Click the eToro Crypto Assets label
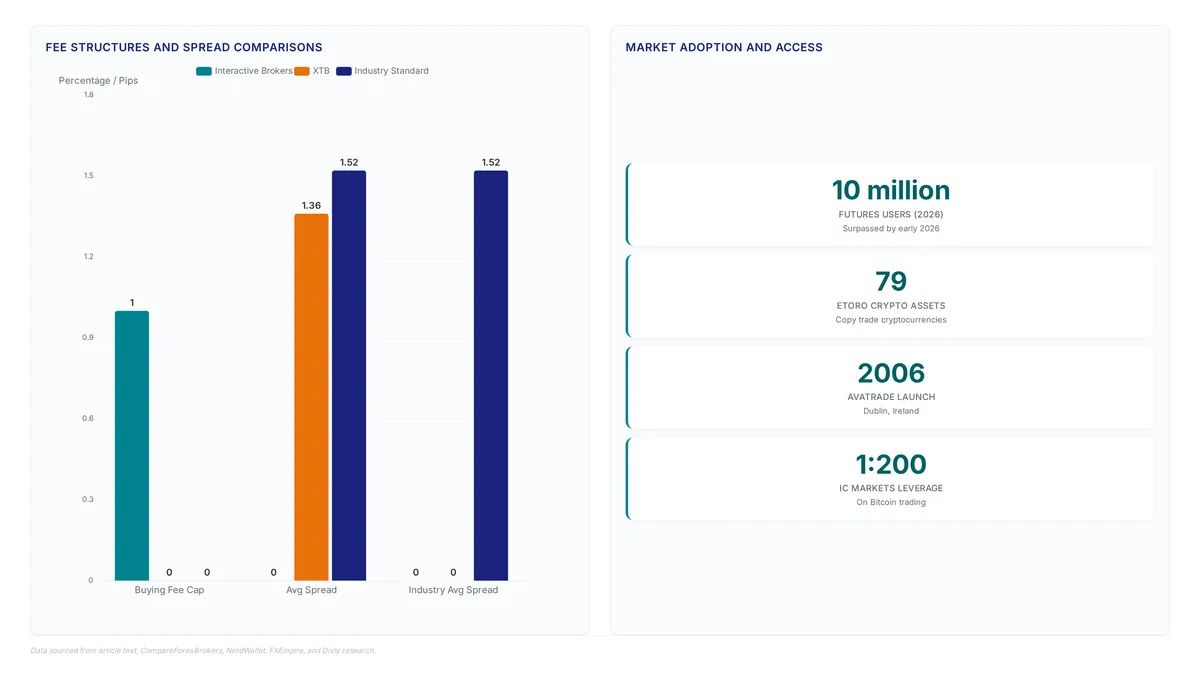 click(891, 306)
